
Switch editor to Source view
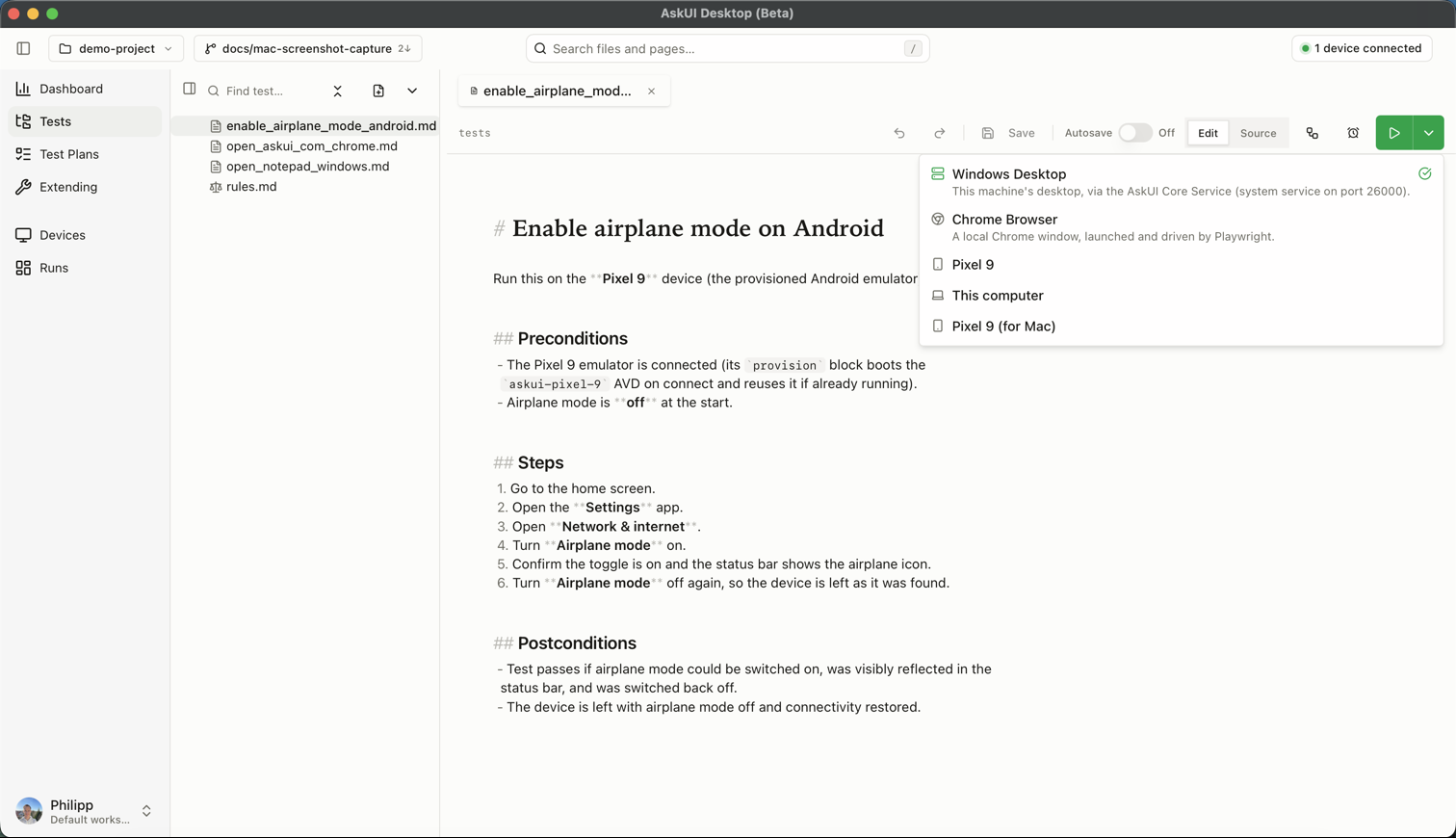point(1258,133)
